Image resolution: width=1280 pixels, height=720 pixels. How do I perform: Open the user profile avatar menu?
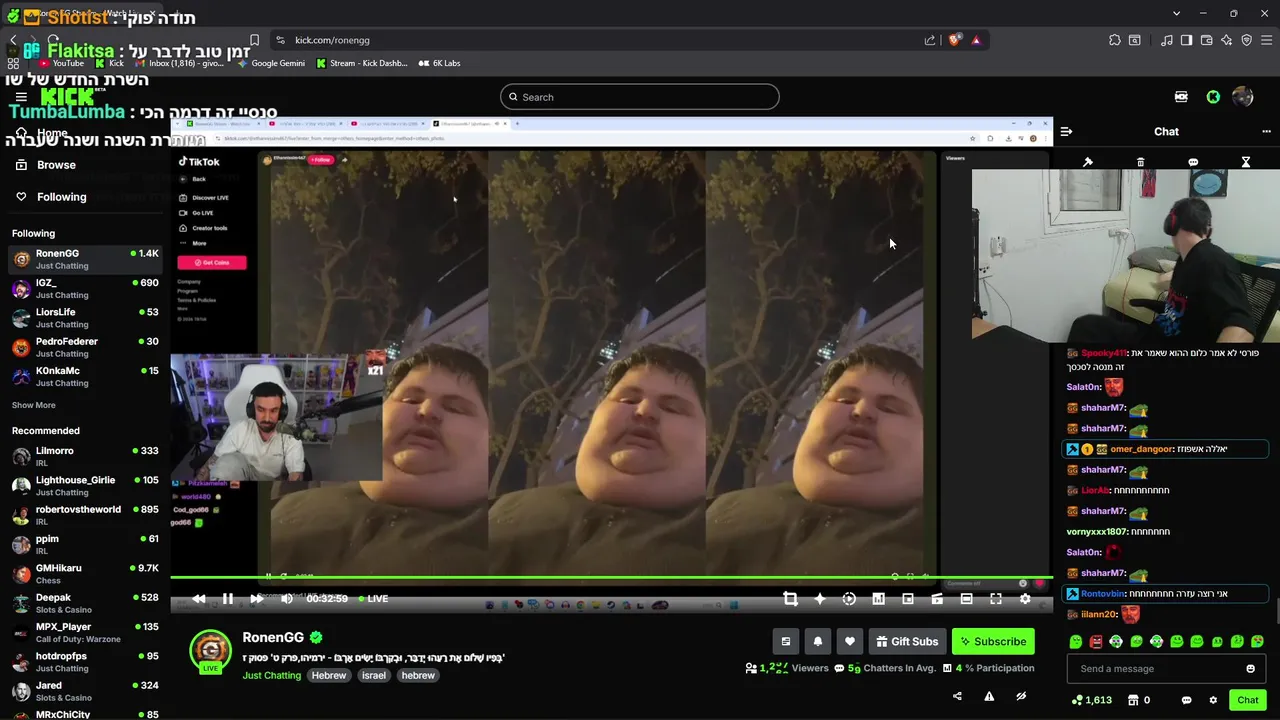click(x=1243, y=97)
